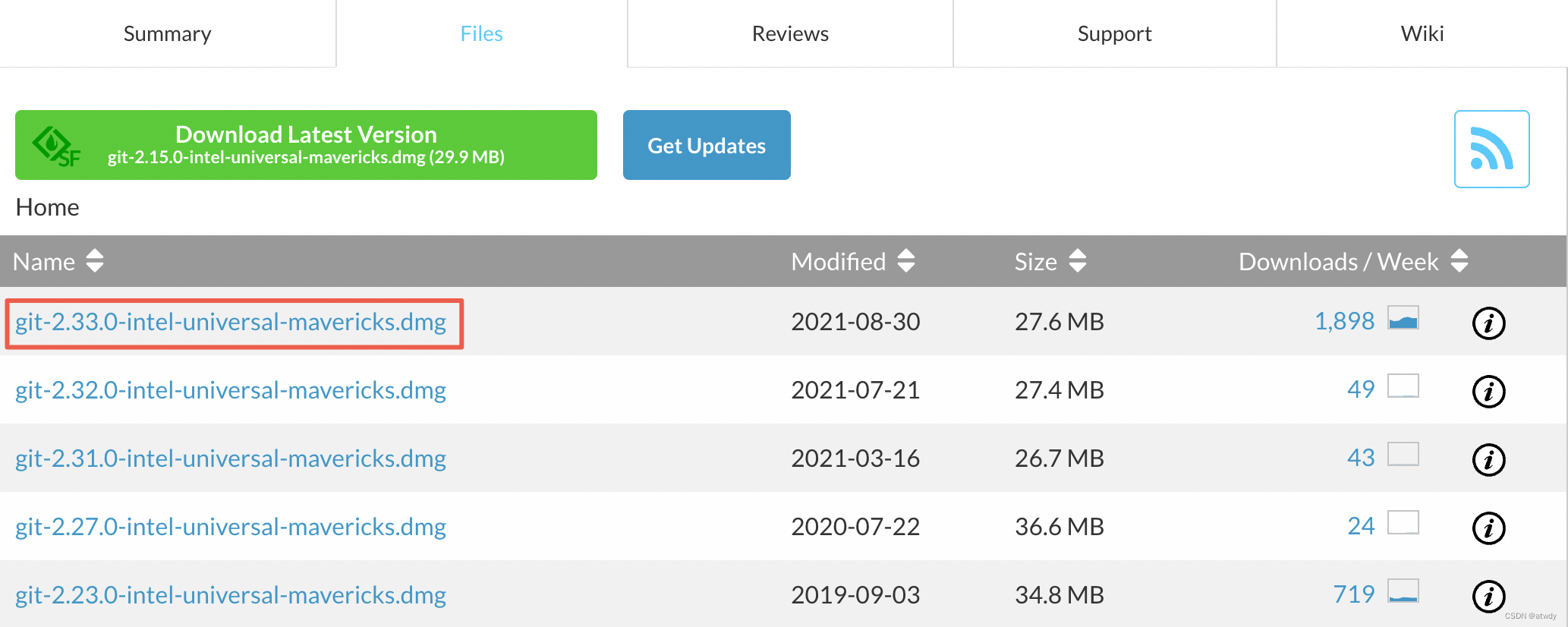Select the 26.7 MB size value
The image size is (1568, 627).
(1060, 458)
